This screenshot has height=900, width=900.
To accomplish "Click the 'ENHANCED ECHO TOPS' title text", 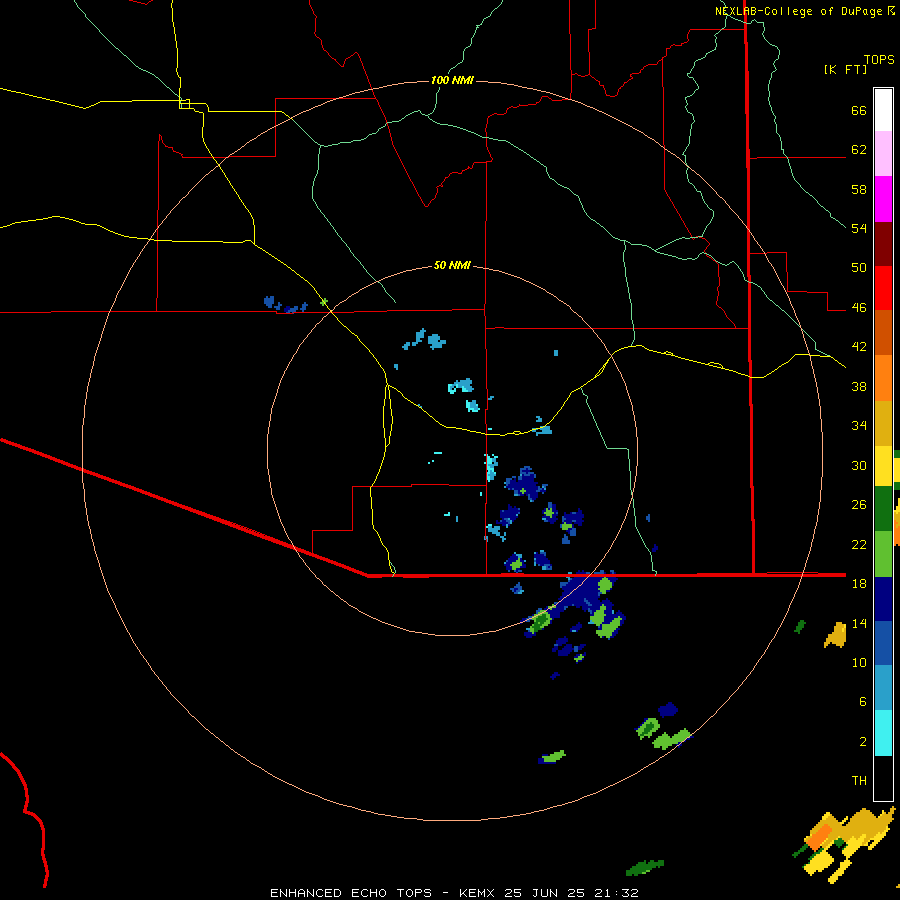I will [x=351, y=893].
